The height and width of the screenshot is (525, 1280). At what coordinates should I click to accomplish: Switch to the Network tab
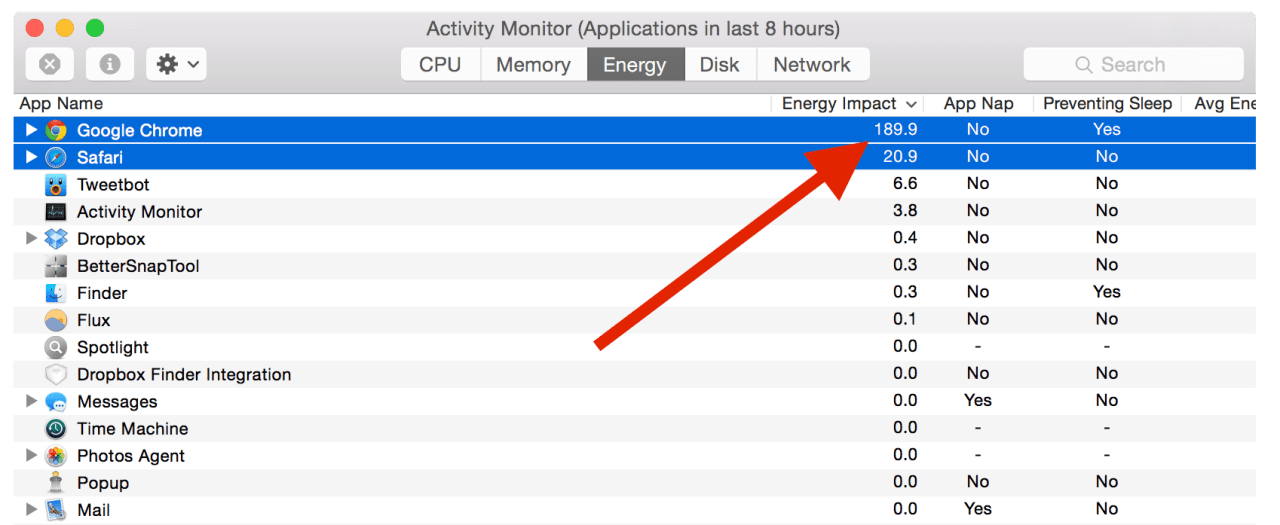(x=811, y=65)
